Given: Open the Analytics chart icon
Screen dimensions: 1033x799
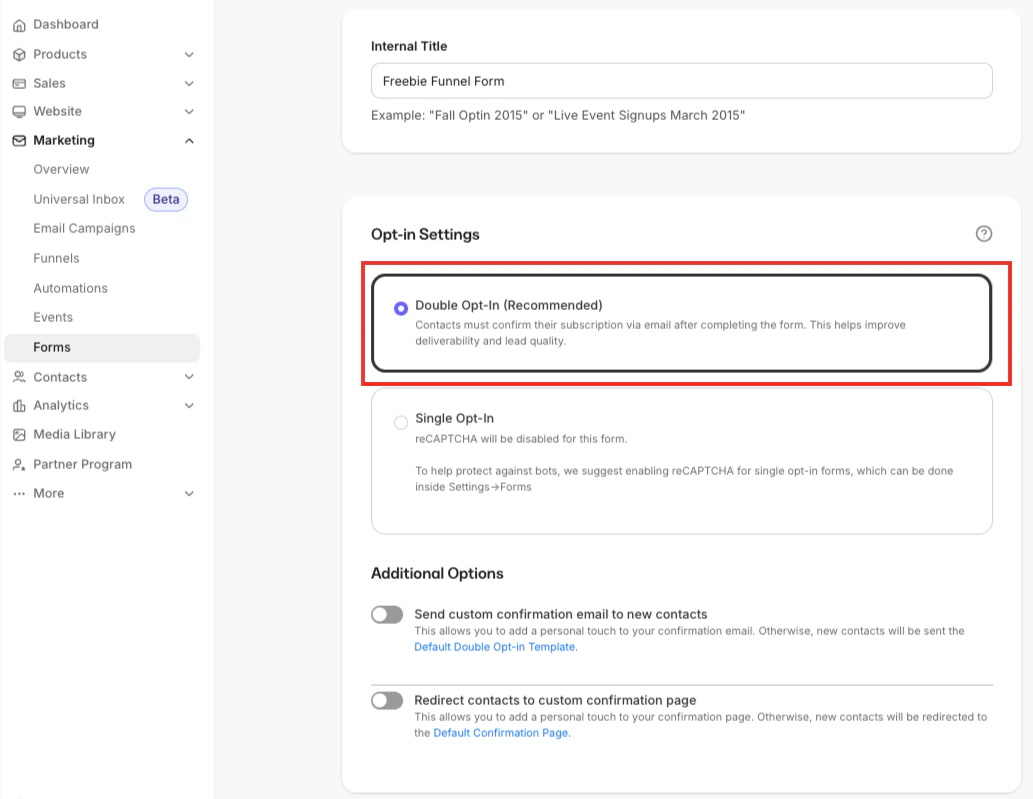Looking at the screenshot, I should [17, 405].
